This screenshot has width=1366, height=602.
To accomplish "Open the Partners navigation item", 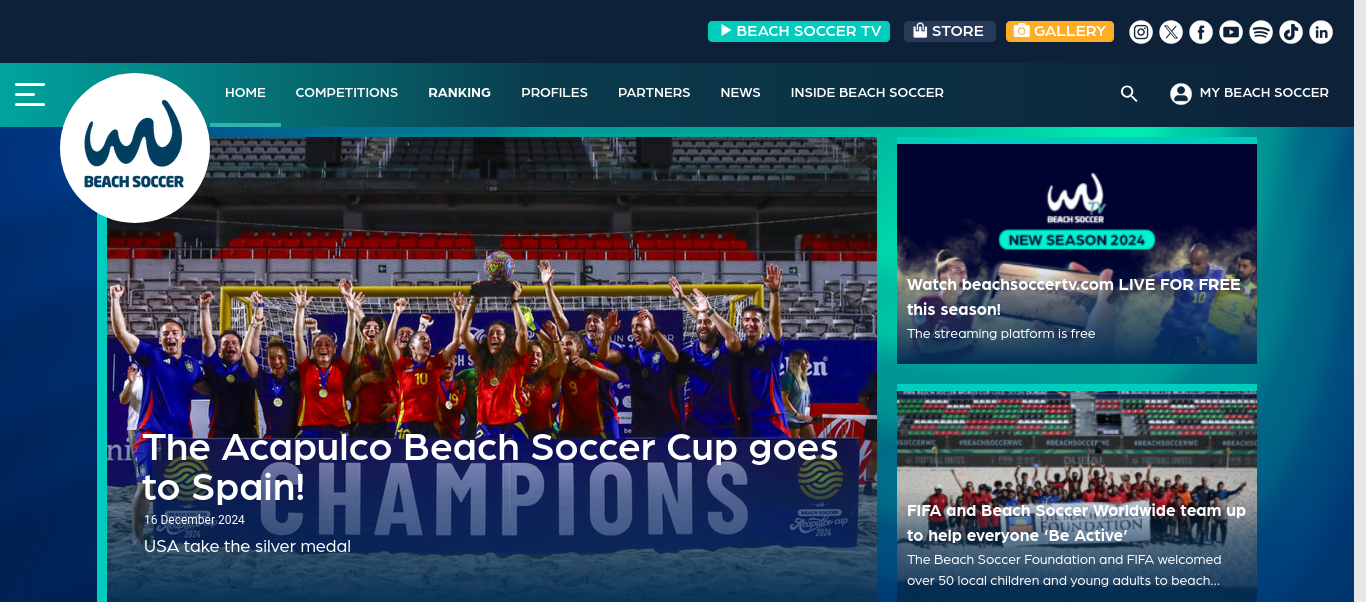I will pos(654,93).
